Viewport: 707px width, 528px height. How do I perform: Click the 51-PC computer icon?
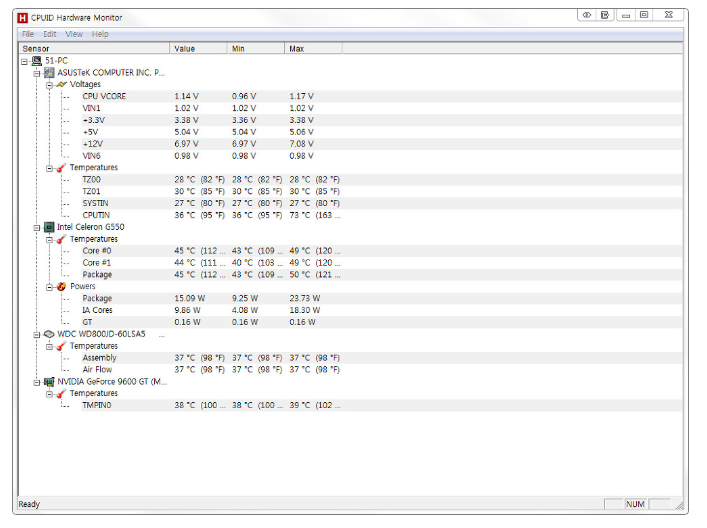pyautogui.click(x=37, y=61)
